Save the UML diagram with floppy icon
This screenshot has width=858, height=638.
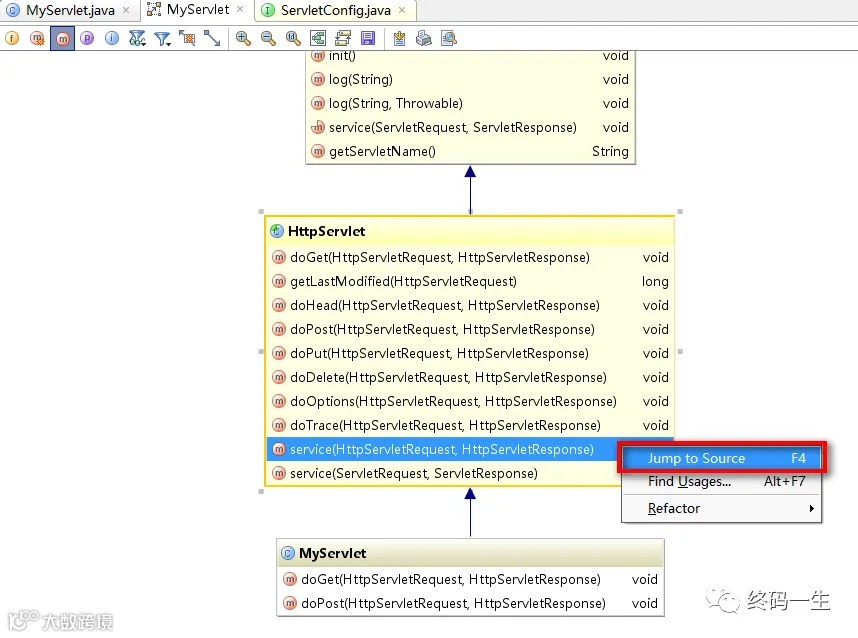pos(368,38)
